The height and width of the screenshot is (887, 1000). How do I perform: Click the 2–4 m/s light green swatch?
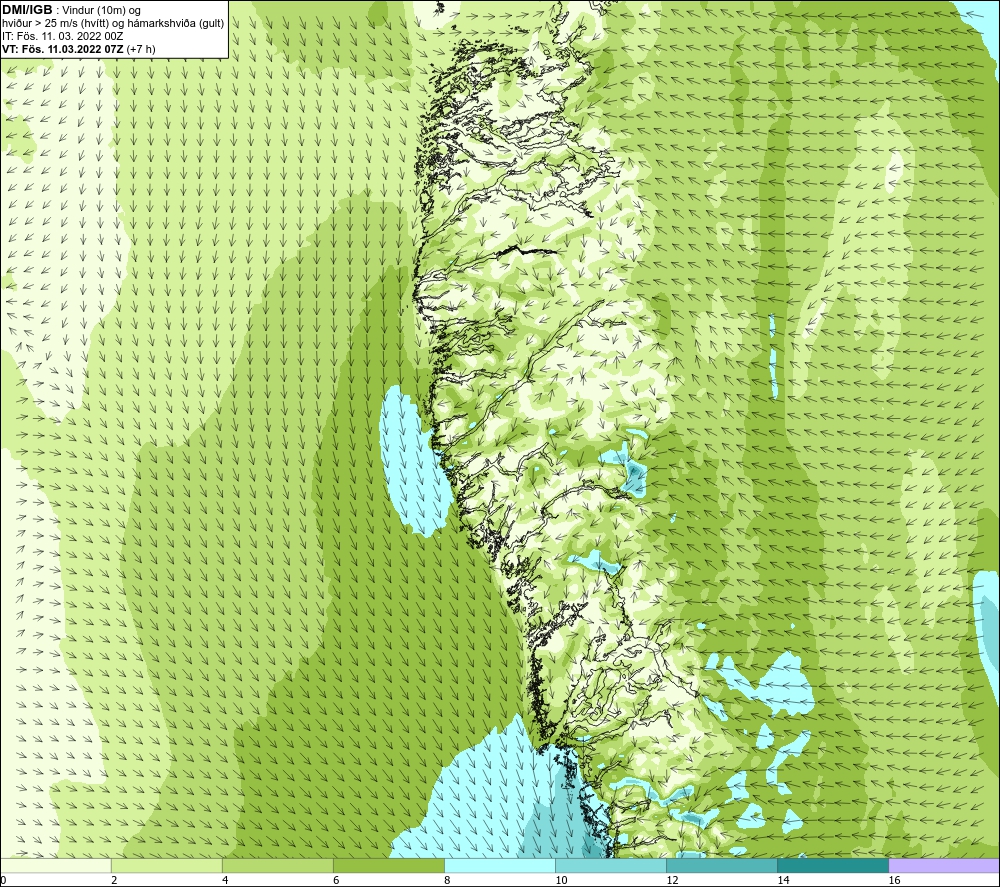click(167, 866)
